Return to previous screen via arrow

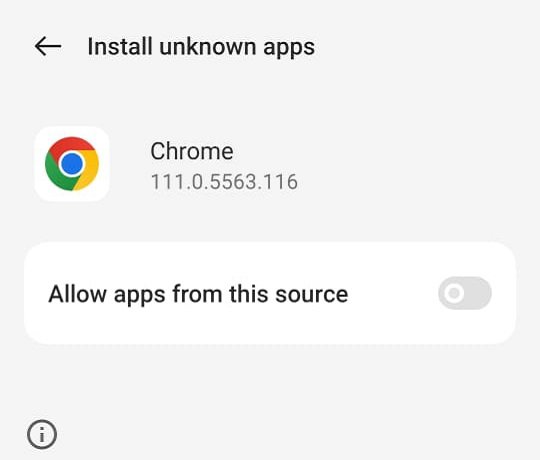(48, 46)
